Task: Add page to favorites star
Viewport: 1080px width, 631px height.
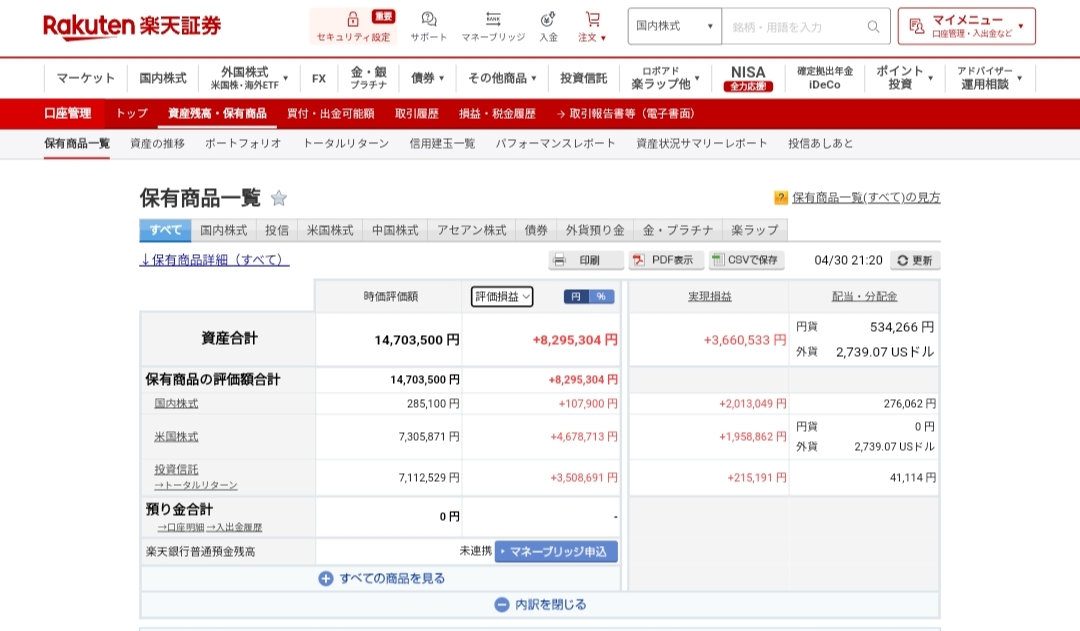Action: pos(279,198)
